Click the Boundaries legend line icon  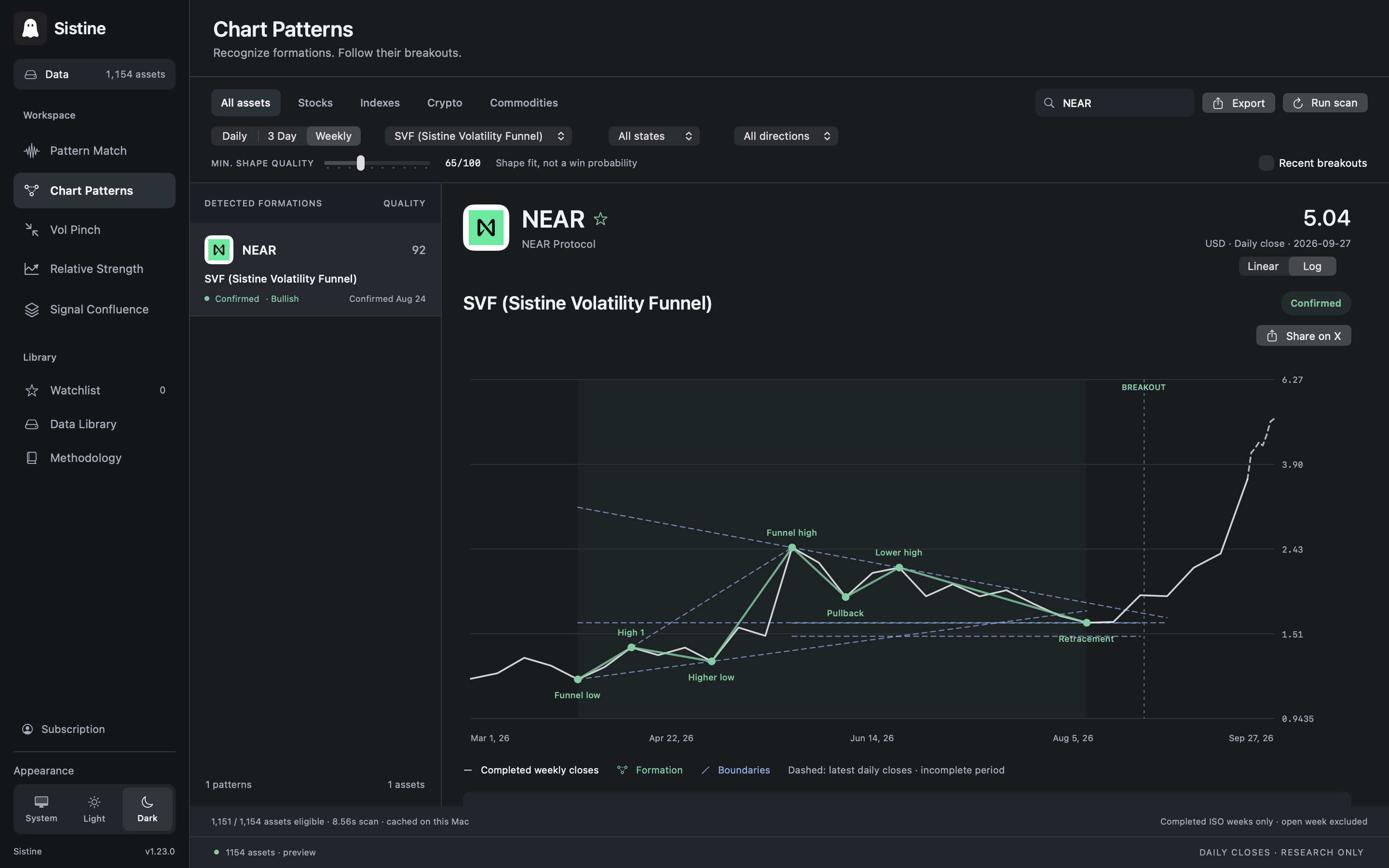[706, 770]
